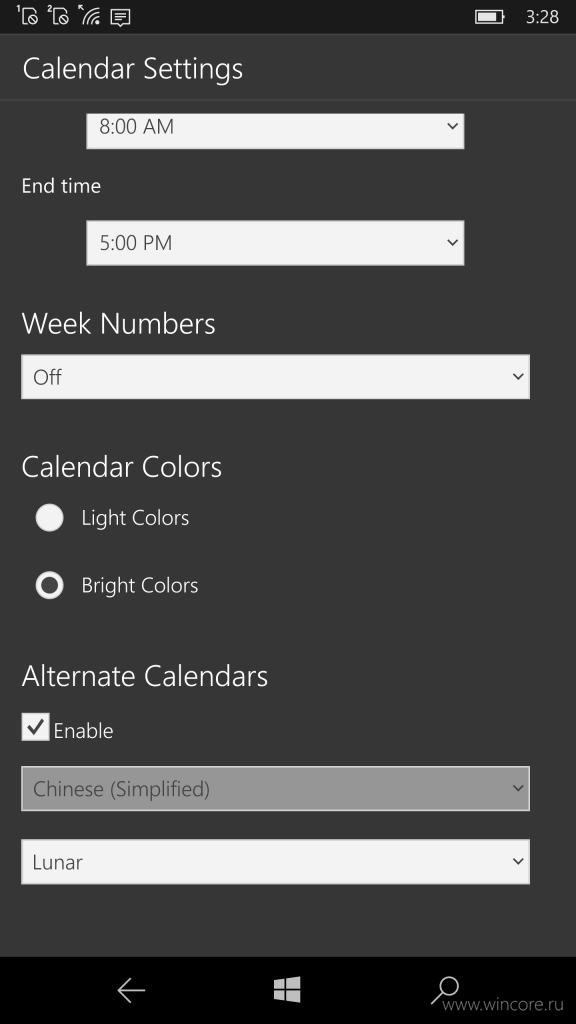Select the Bright Colors radio button
The image size is (576, 1024).
point(49,585)
